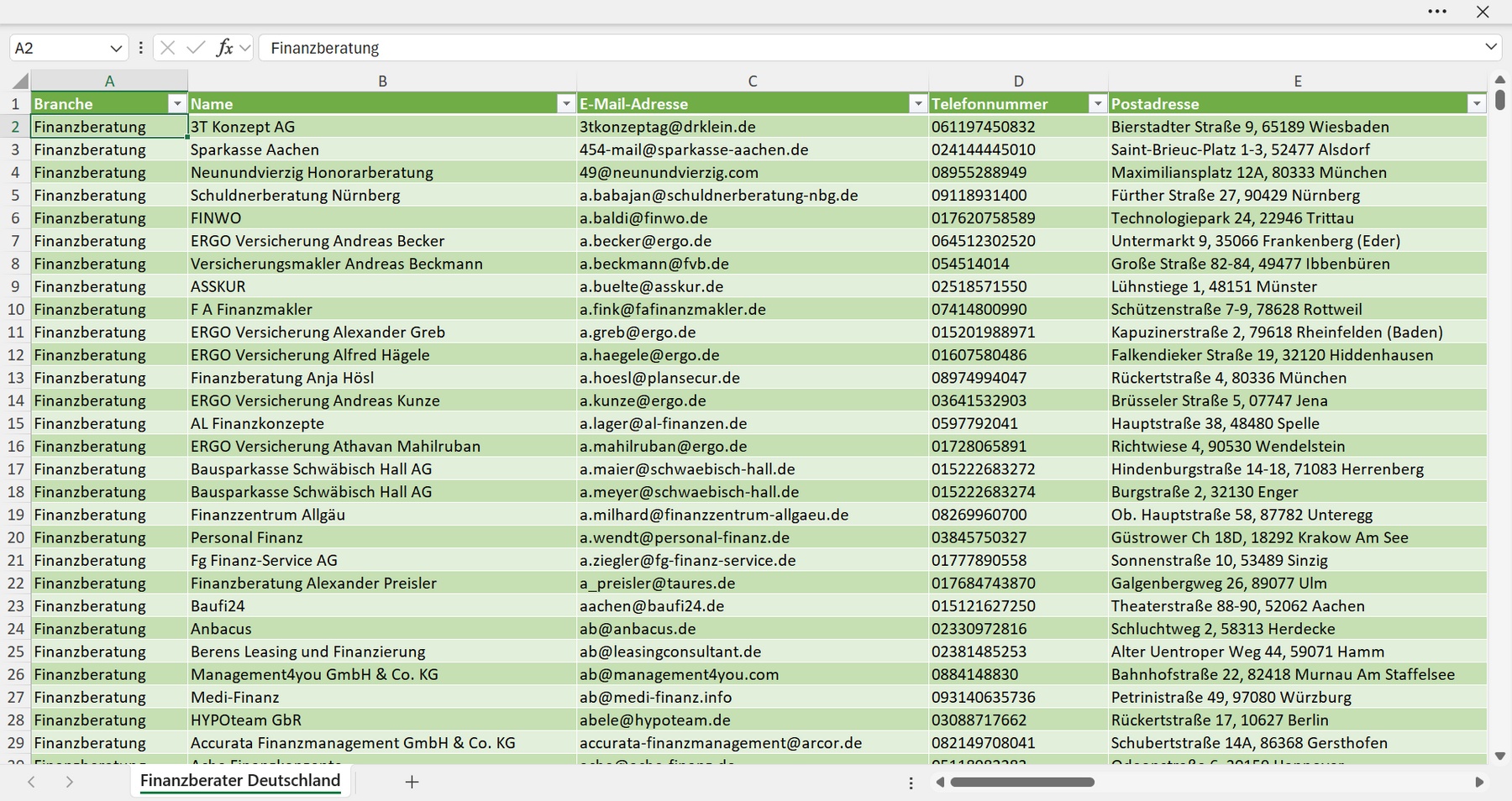Viewport: 1512px width, 801px height.
Task: Select address Galgenbergweg 26, 89077 Ulm
Action: tap(1298, 583)
